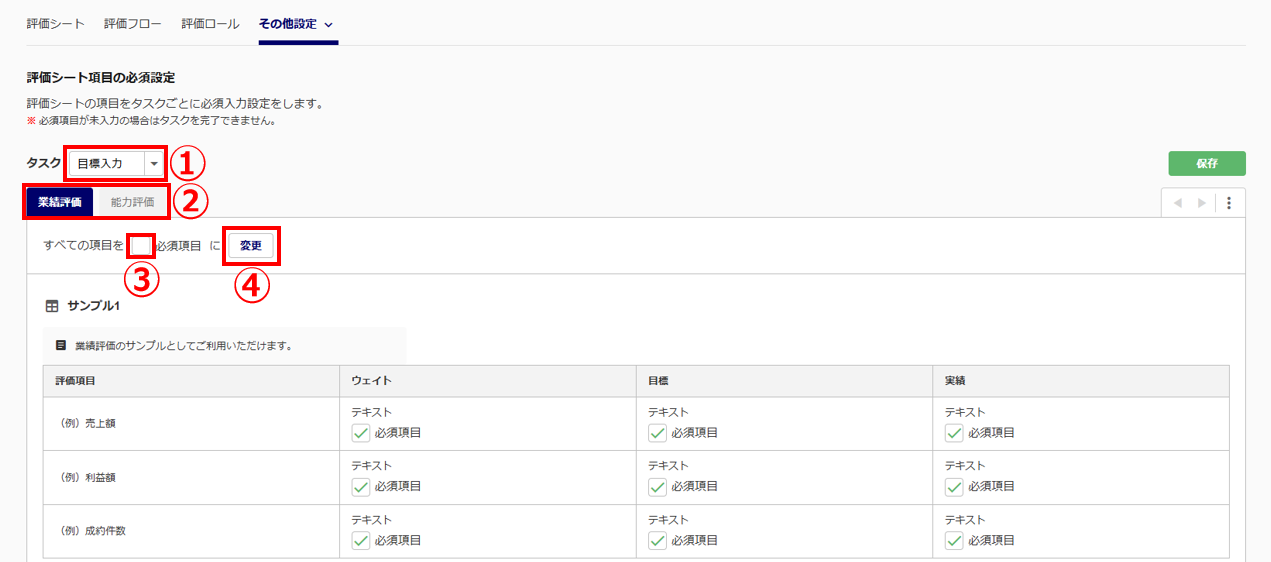Uncheck 必須項目 for 売上額 実績
1271x562 pixels.
[955, 433]
